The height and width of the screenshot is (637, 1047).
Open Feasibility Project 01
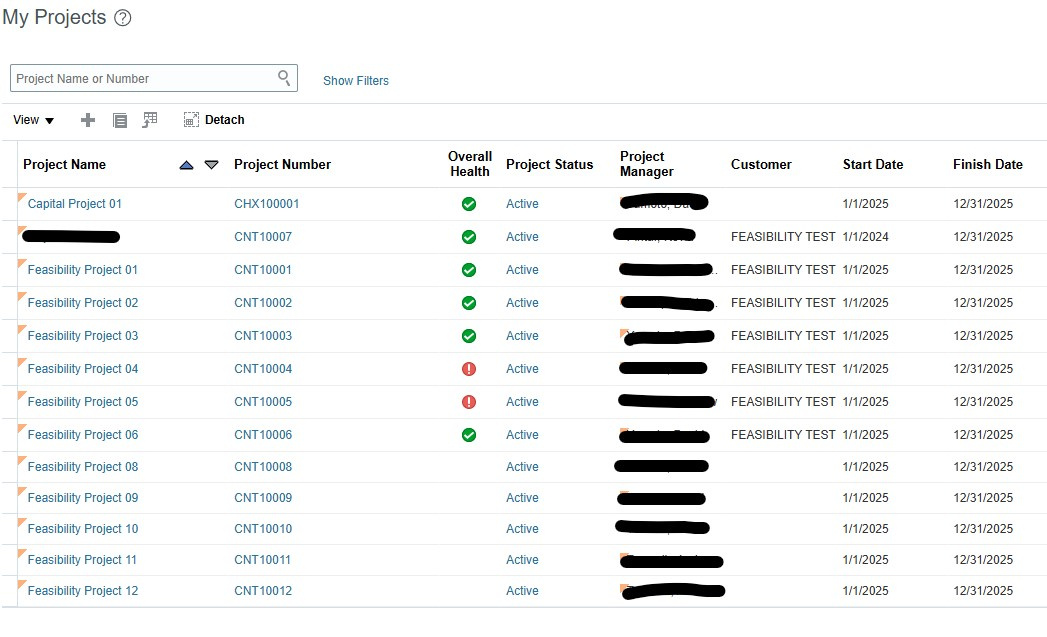83,270
